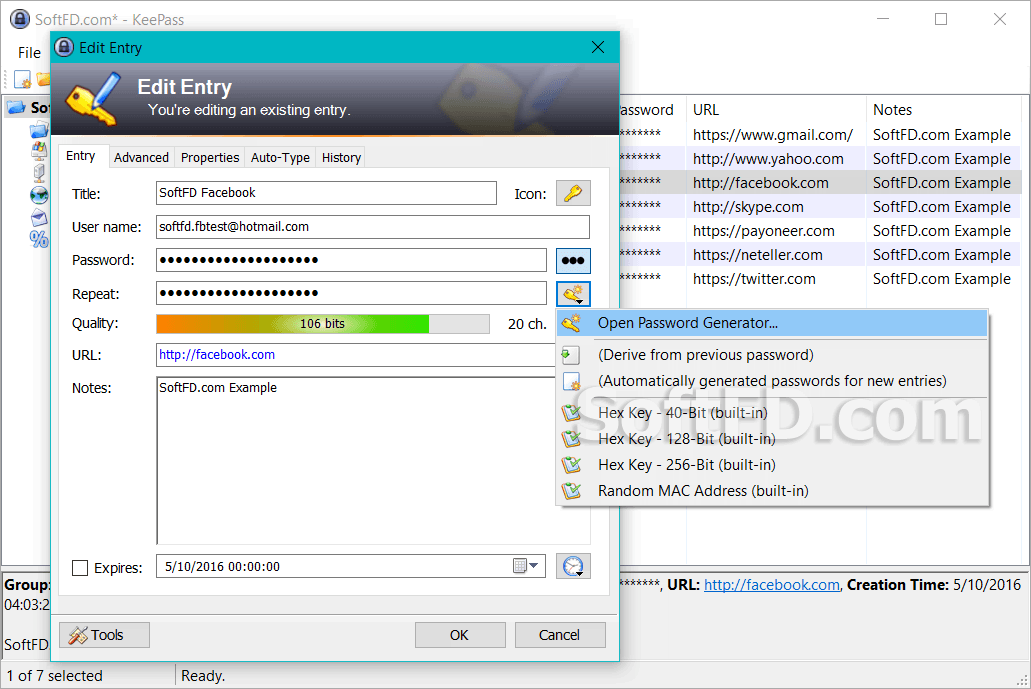Pick the Hex Key 40-Bit profile
This screenshot has width=1031, height=689.
[x=772, y=413]
